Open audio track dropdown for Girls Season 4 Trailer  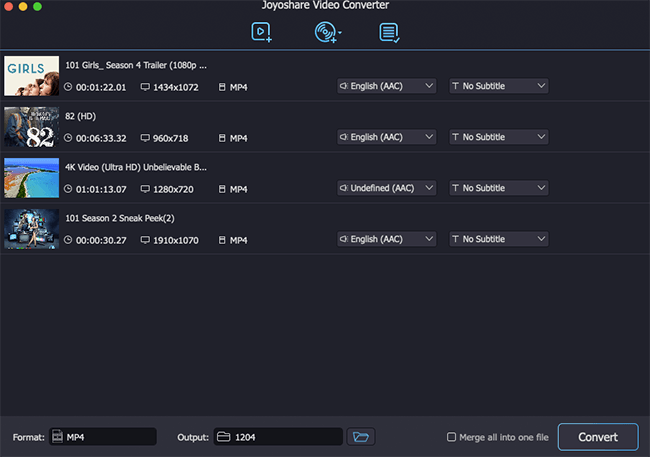[386, 86]
